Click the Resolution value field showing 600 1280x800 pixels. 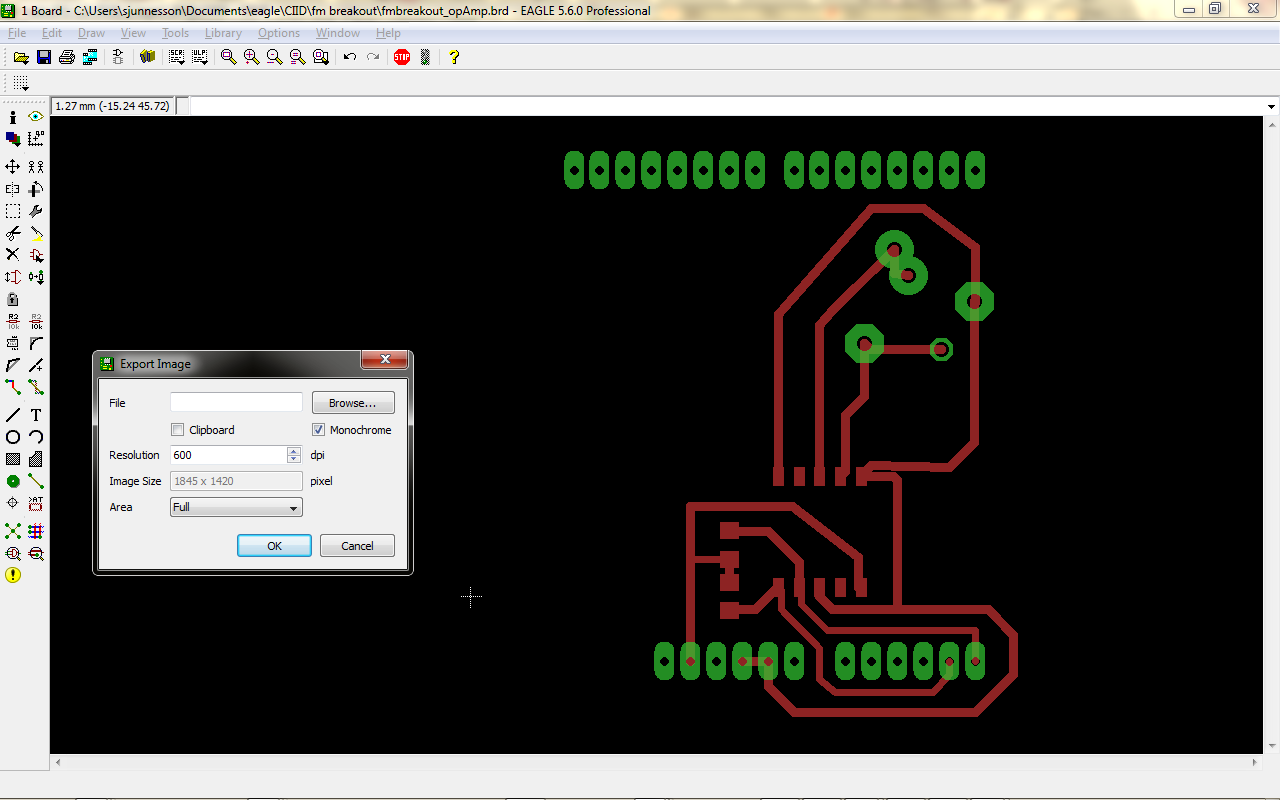coord(228,455)
